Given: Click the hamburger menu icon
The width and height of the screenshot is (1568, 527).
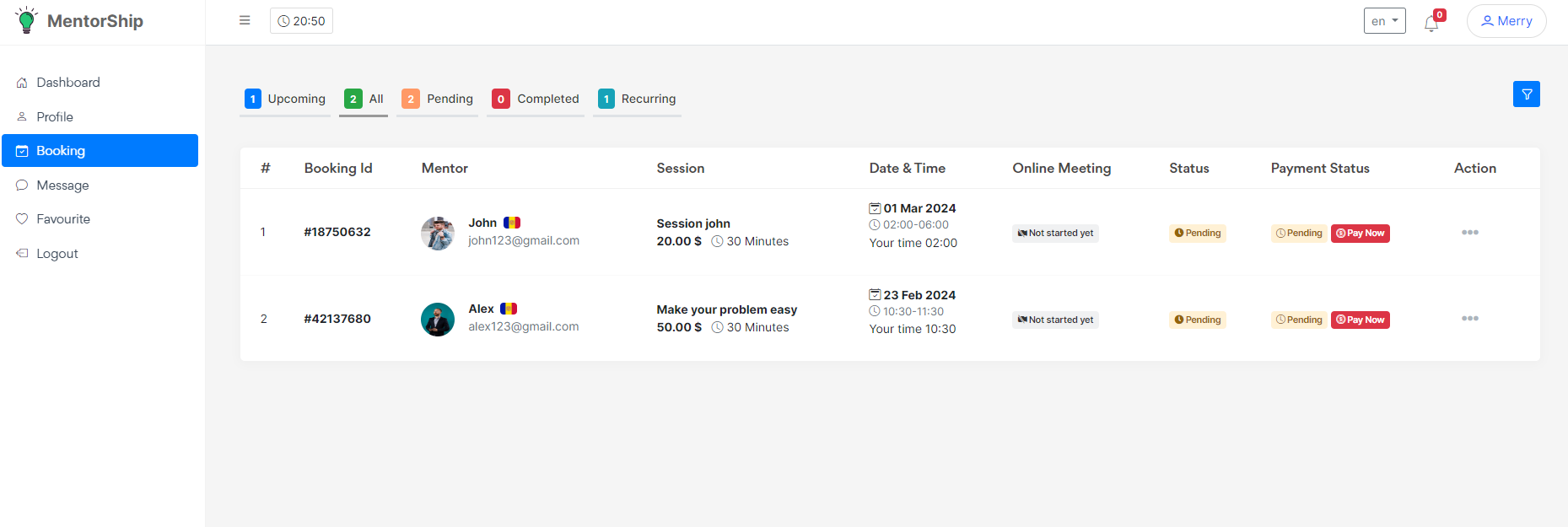Looking at the screenshot, I should pos(245,20).
